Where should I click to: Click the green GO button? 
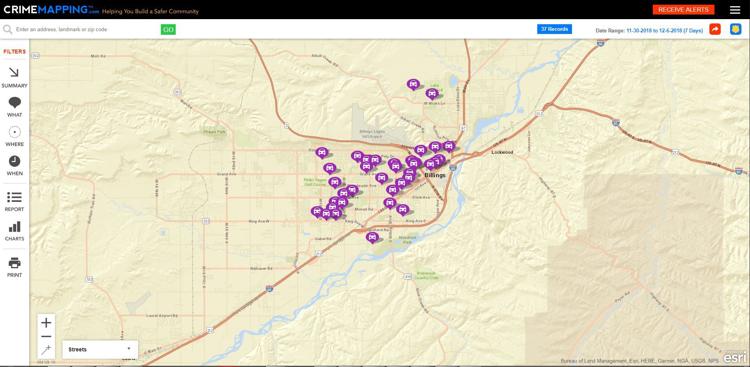click(x=168, y=30)
